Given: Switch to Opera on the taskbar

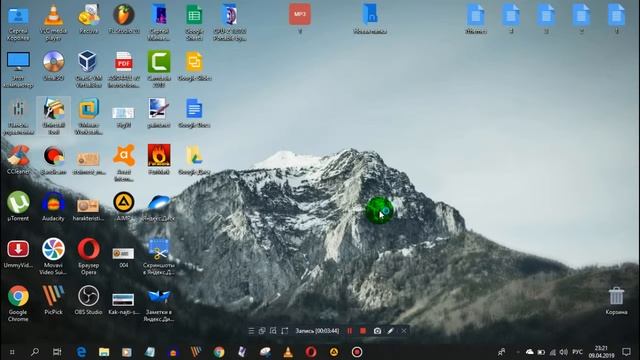Looking at the screenshot, I should pos(311,352).
